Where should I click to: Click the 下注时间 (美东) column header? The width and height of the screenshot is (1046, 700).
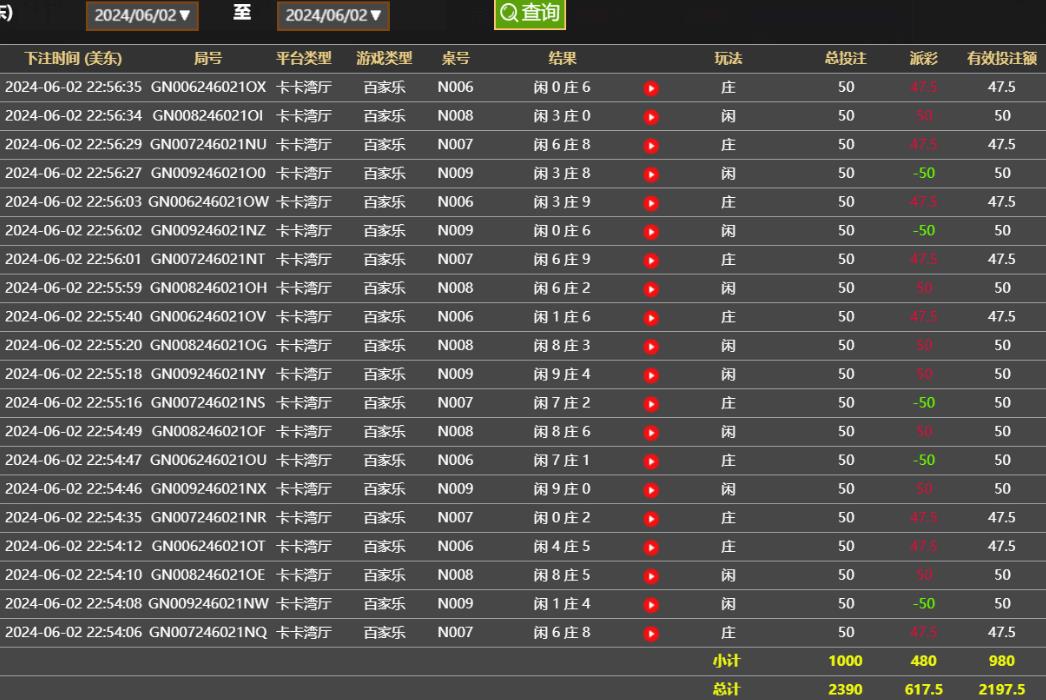pyautogui.click(x=73, y=58)
